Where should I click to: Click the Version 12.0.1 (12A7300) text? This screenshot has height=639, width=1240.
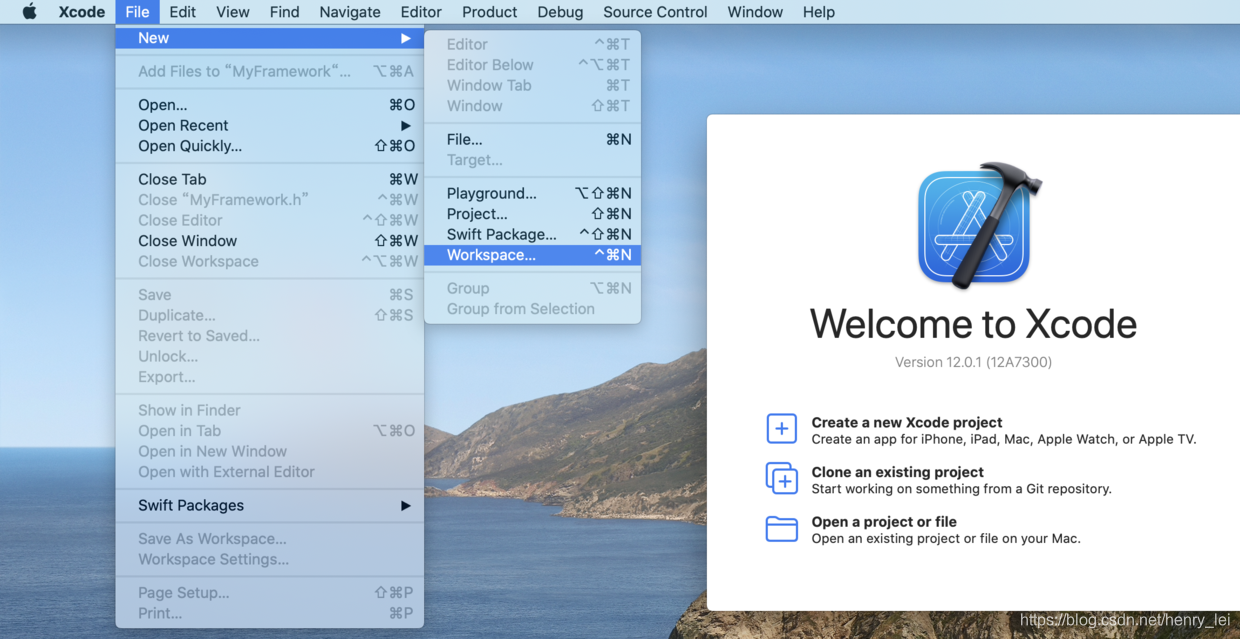[x=973, y=362]
